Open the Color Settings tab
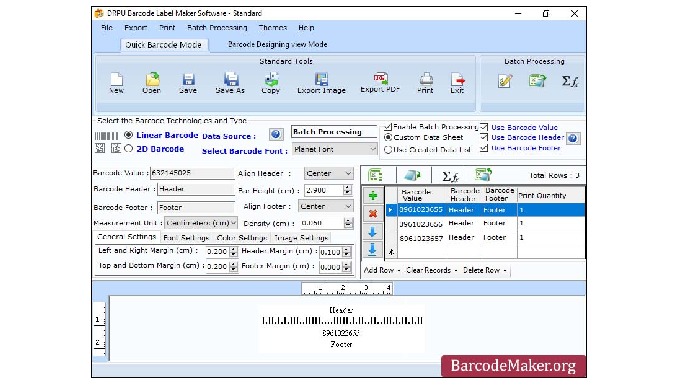The width and height of the screenshot is (680, 390). coord(242,238)
